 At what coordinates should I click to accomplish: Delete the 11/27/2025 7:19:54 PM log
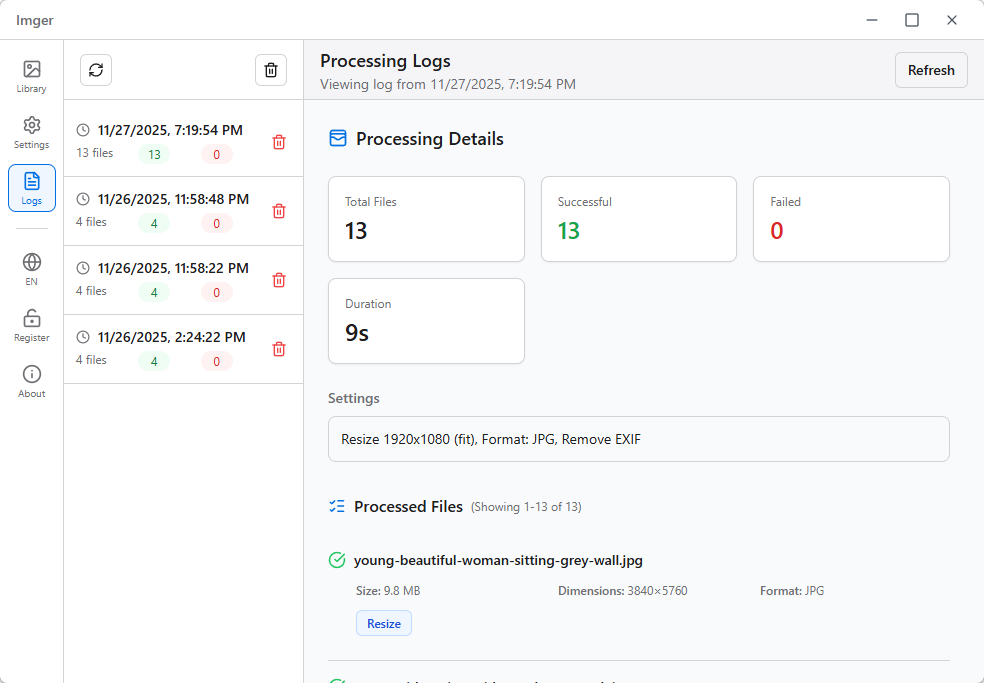(x=279, y=142)
